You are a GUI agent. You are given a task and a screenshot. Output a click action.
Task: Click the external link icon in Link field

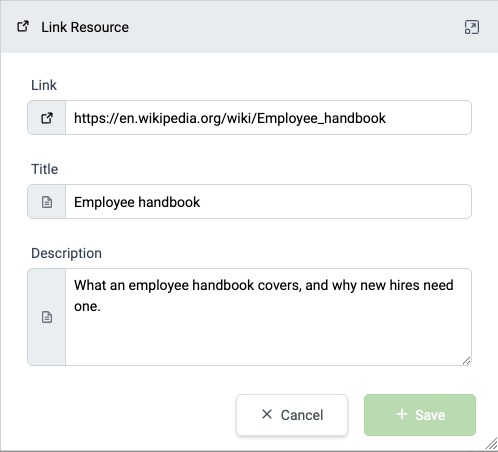tap(47, 118)
